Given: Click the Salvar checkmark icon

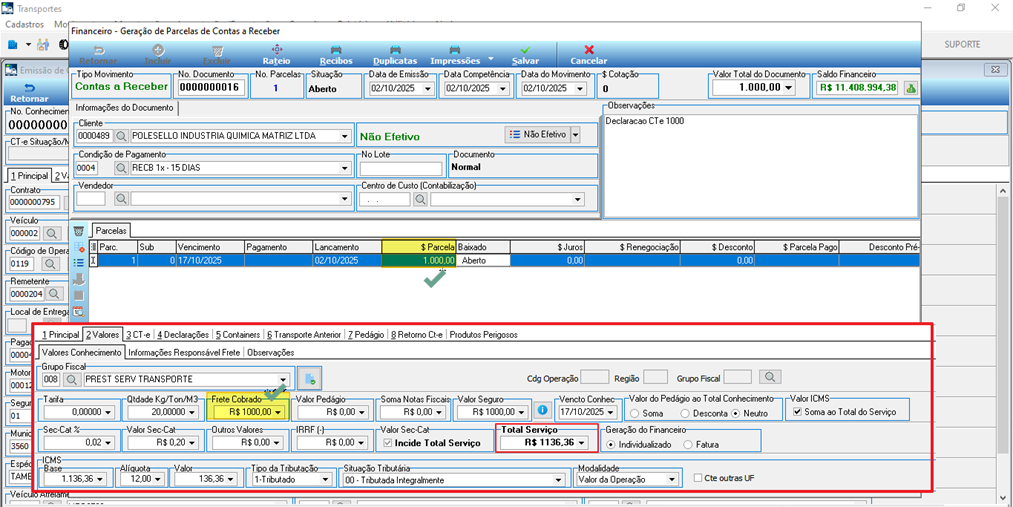Looking at the screenshot, I should point(525,50).
